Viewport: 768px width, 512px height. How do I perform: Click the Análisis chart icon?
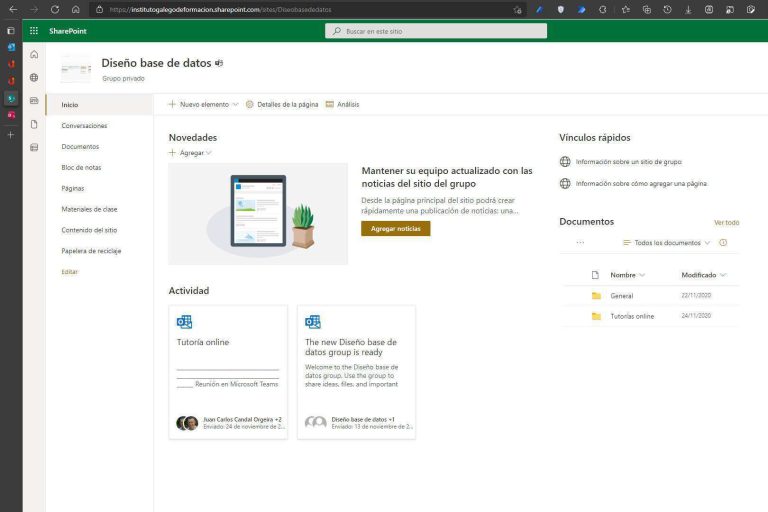[330, 104]
